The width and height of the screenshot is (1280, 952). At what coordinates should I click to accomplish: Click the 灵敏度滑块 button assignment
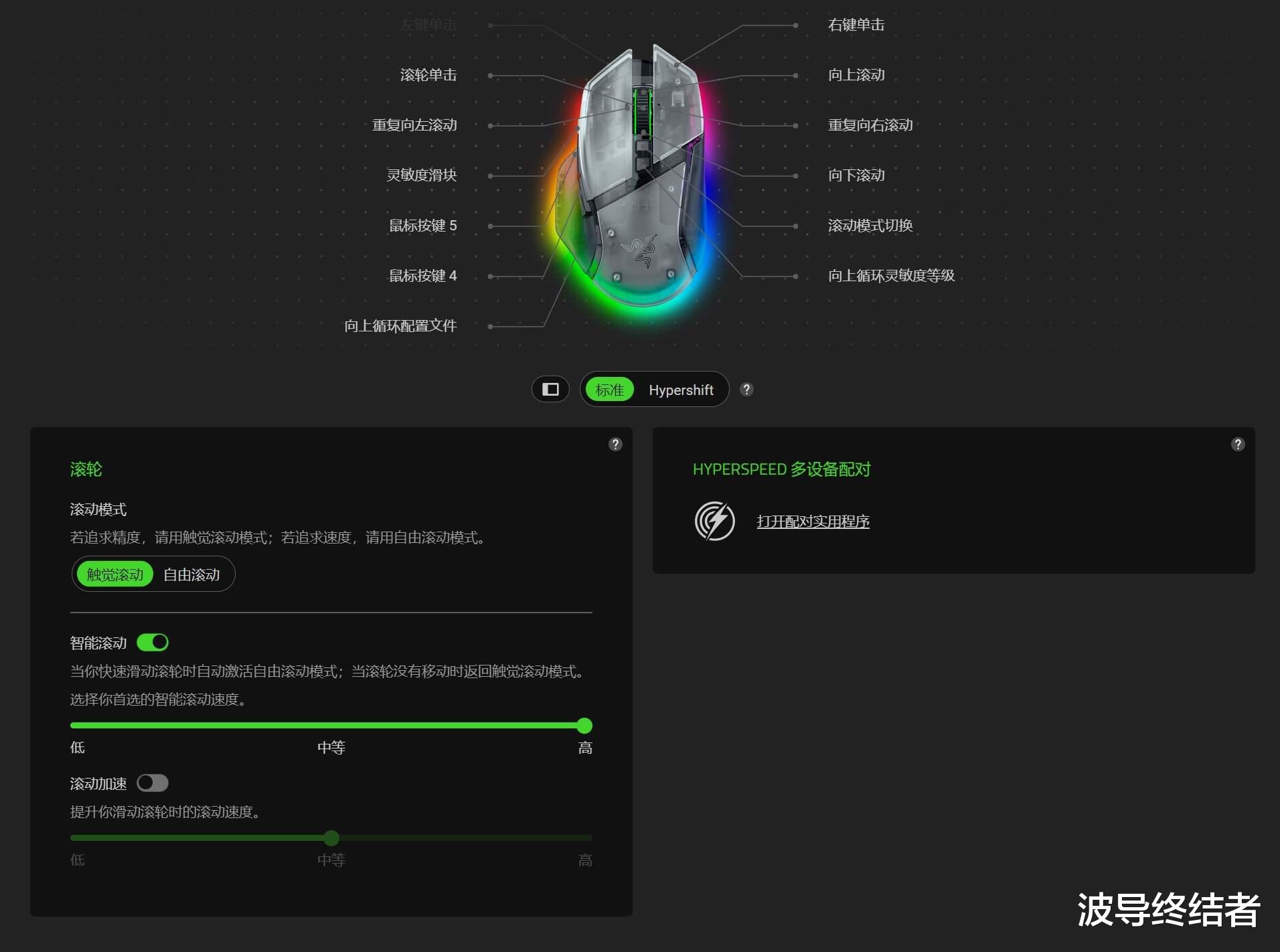tap(422, 175)
